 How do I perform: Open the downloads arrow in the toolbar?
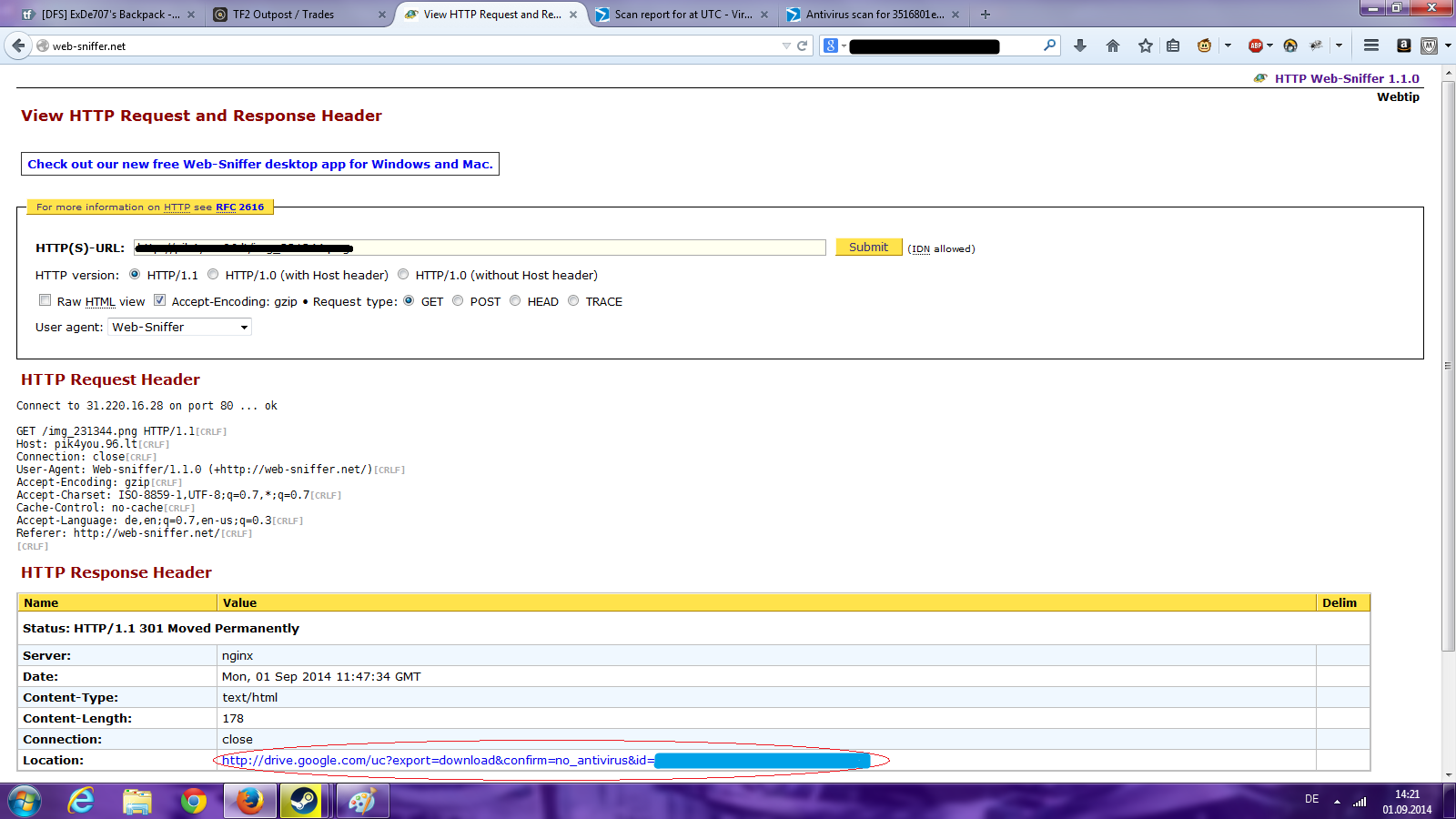click(x=1080, y=45)
